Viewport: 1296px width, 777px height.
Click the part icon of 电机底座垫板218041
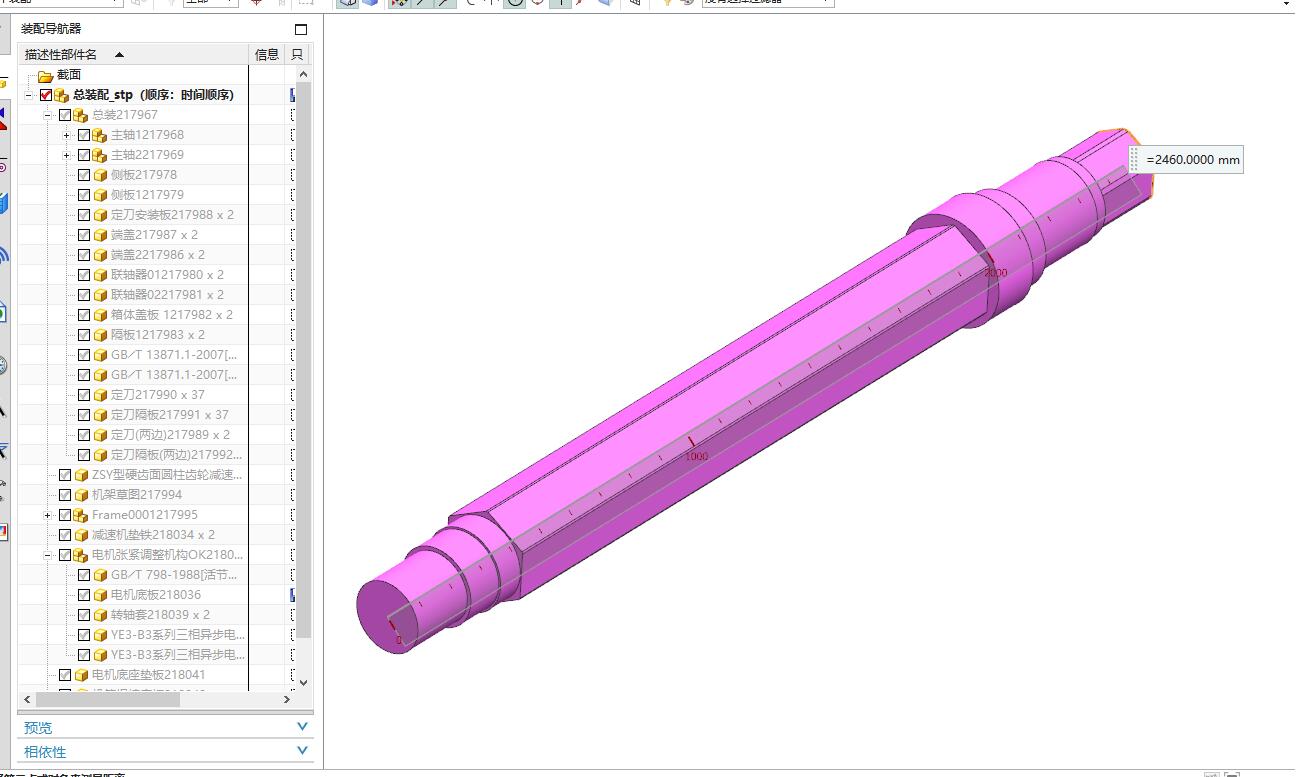click(x=81, y=675)
